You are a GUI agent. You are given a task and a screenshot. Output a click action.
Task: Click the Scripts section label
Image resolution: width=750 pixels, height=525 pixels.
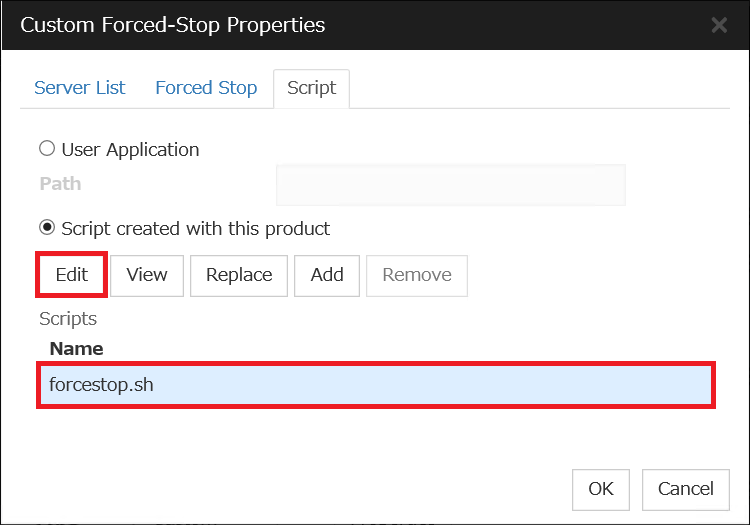click(x=68, y=319)
